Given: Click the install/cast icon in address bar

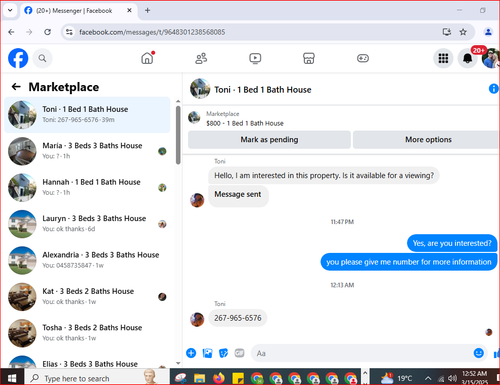Looking at the screenshot, I should 447,32.
